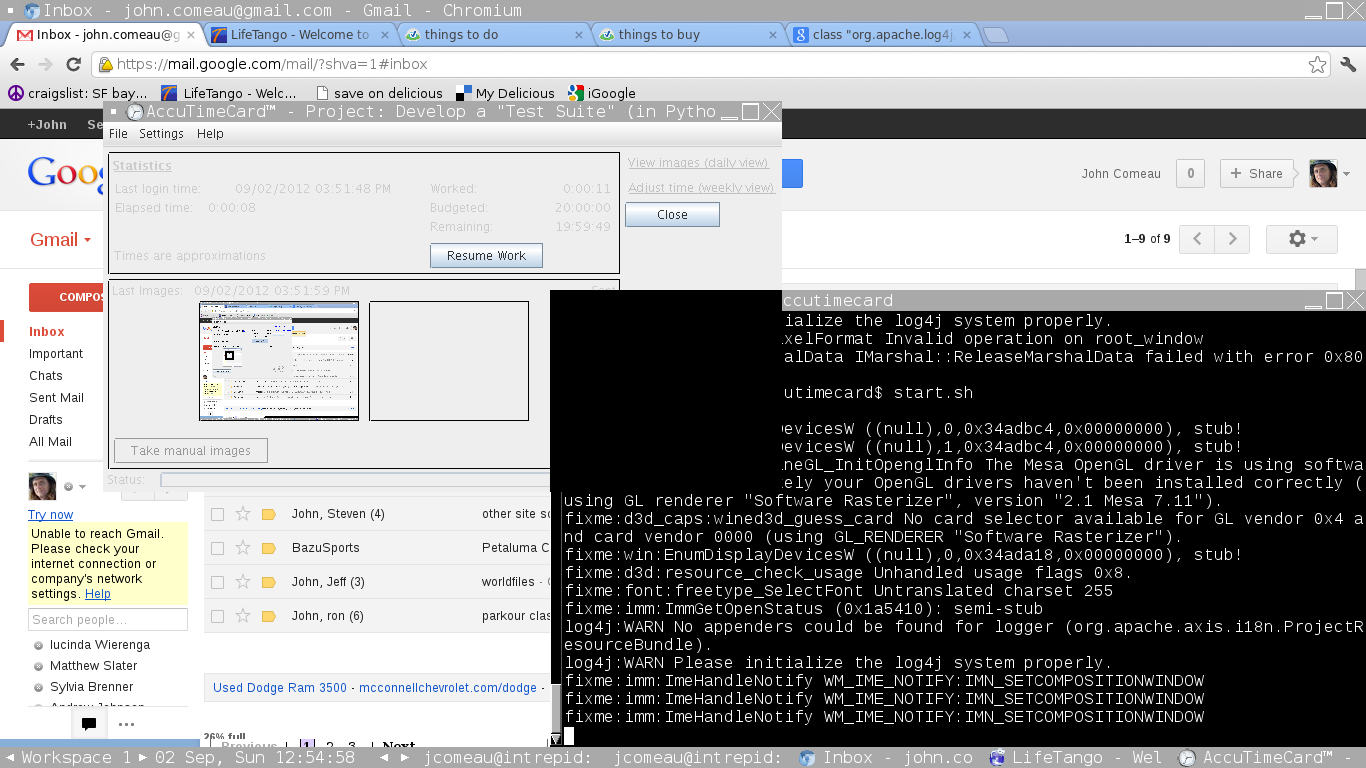1366x768 pixels.
Task: Click the Google+ Share button
Action: click(x=1255, y=173)
